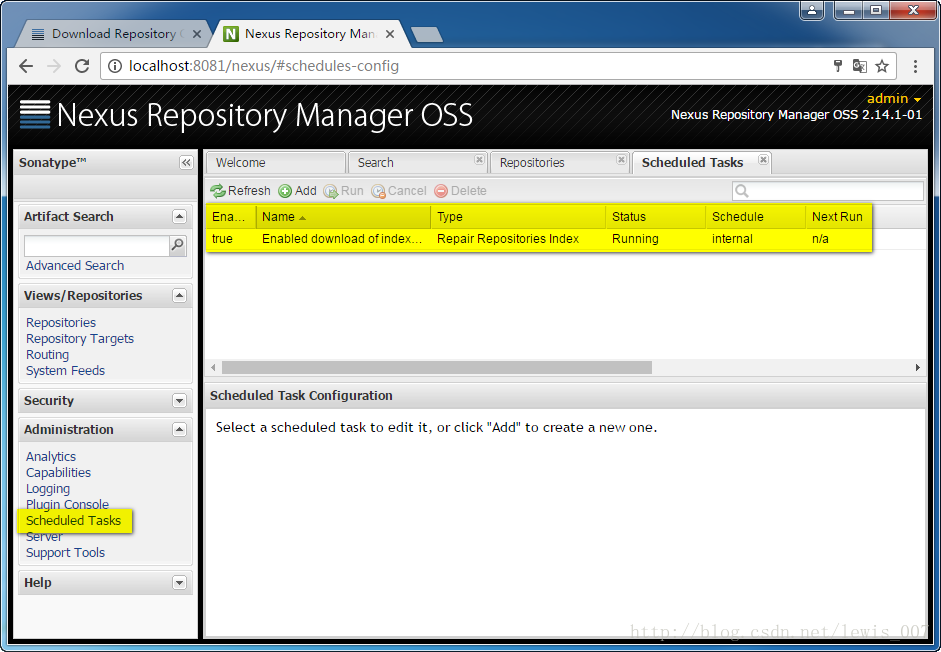The image size is (941, 652).
Task: Open a new browser tab
Action: click(x=427, y=35)
